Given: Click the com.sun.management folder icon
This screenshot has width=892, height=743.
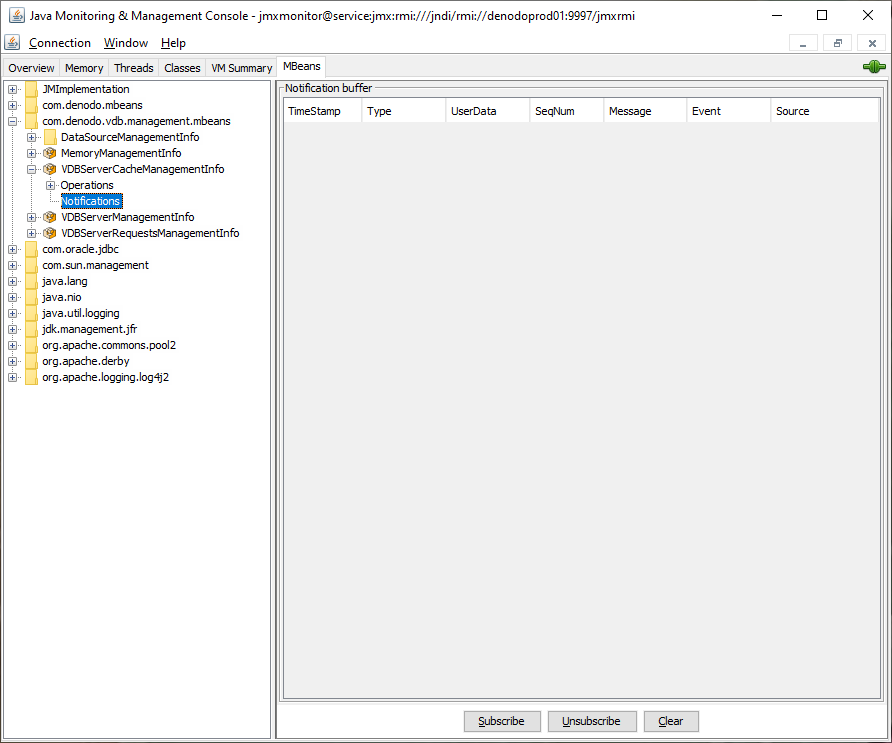Looking at the screenshot, I should click(x=31, y=265).
